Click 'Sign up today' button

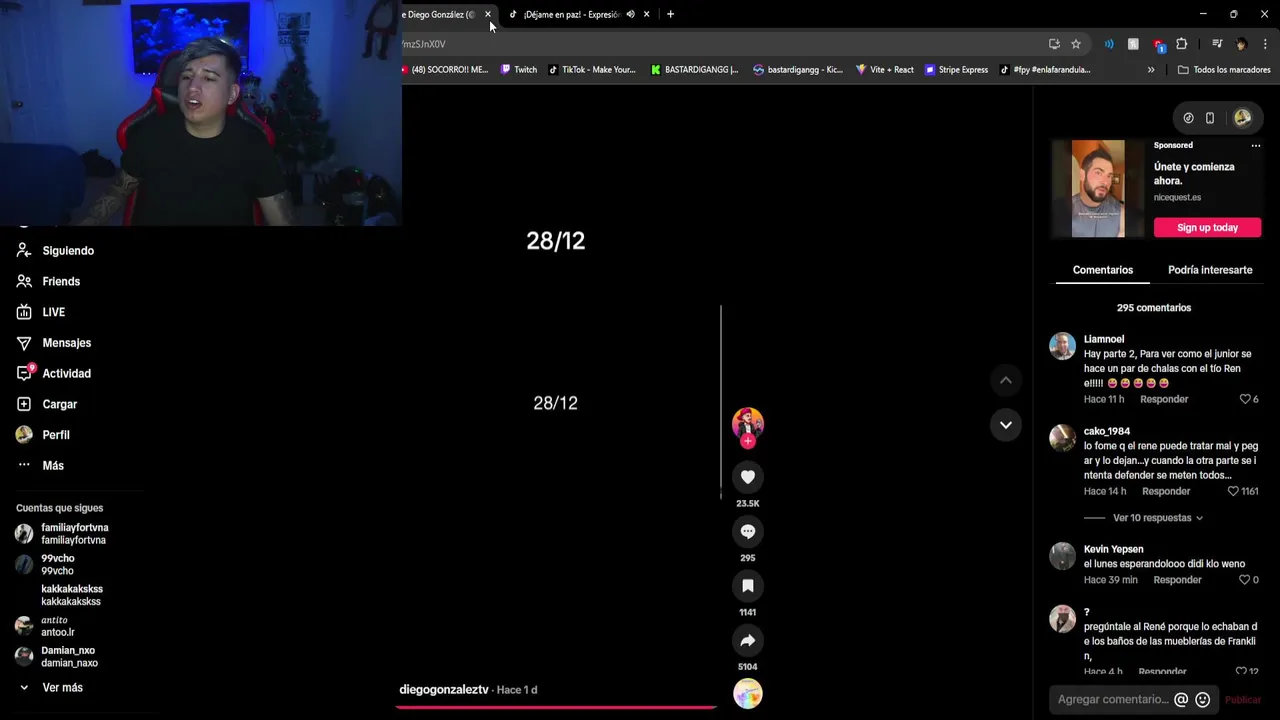1207,228
